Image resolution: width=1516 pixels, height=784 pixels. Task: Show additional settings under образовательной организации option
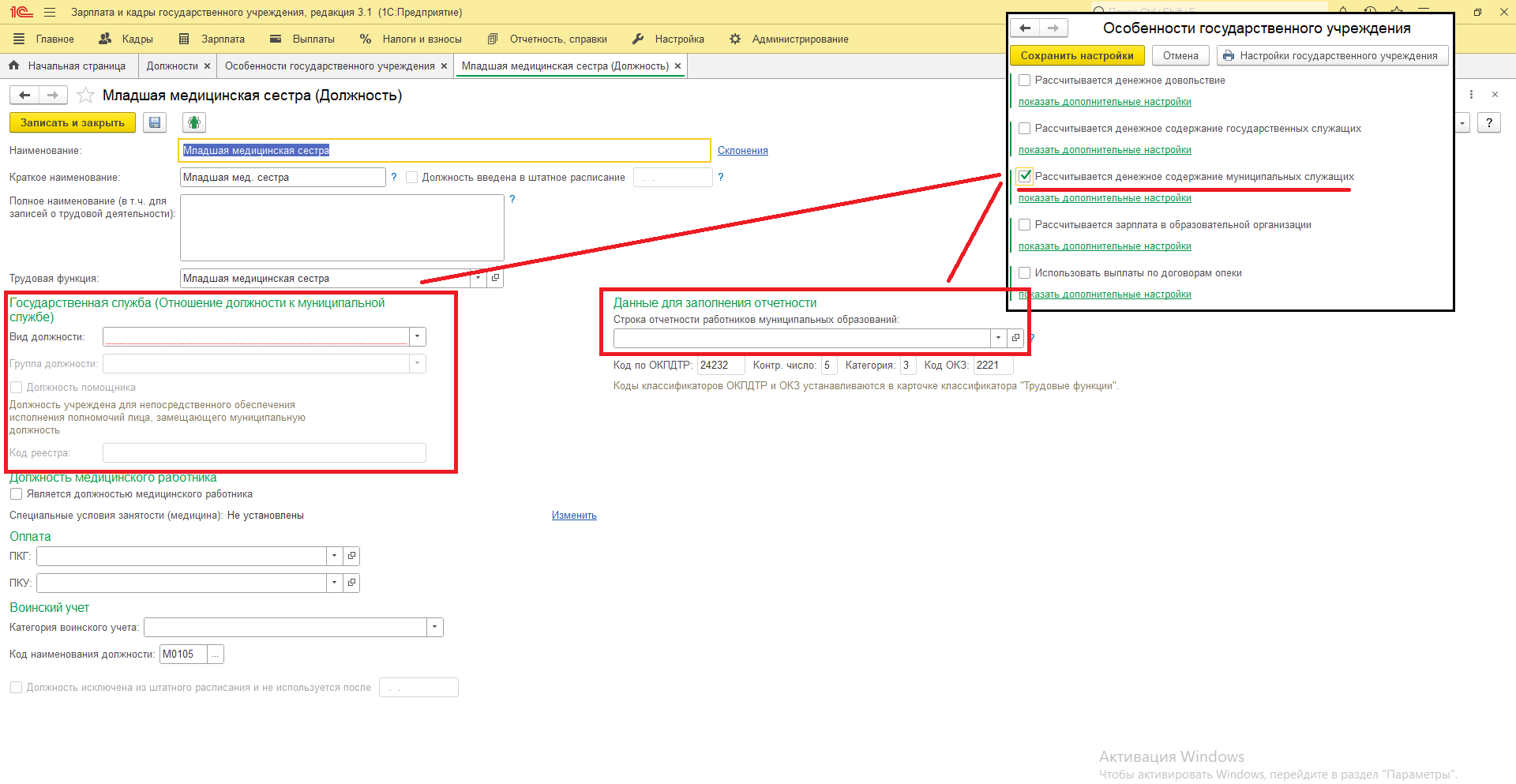(1105, 246)
